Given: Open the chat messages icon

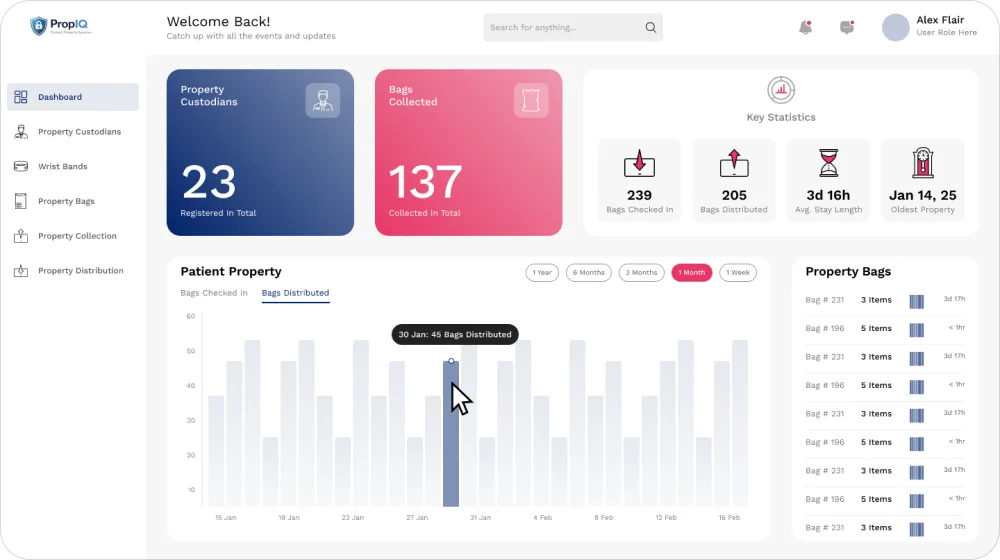Looking at the screenshot, I should pos(847,27).
